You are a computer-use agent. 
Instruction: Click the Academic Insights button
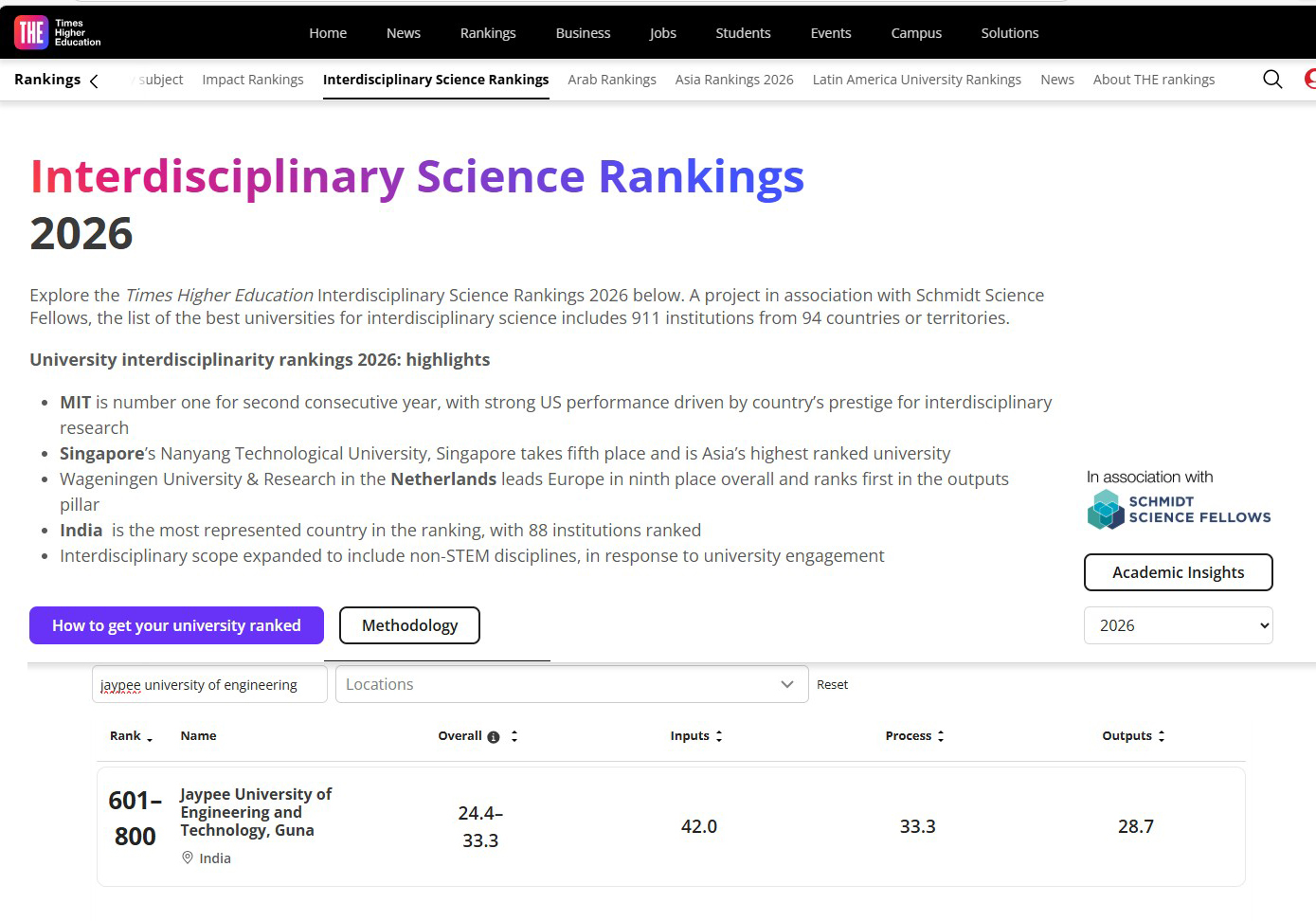1178,572
